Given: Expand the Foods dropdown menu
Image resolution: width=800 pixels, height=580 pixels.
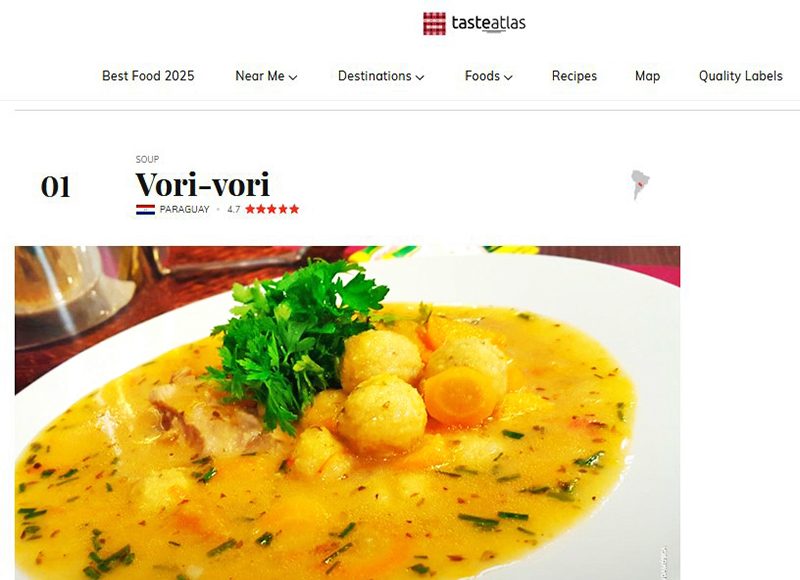Looking at the screenshot, I should point(488,76).
